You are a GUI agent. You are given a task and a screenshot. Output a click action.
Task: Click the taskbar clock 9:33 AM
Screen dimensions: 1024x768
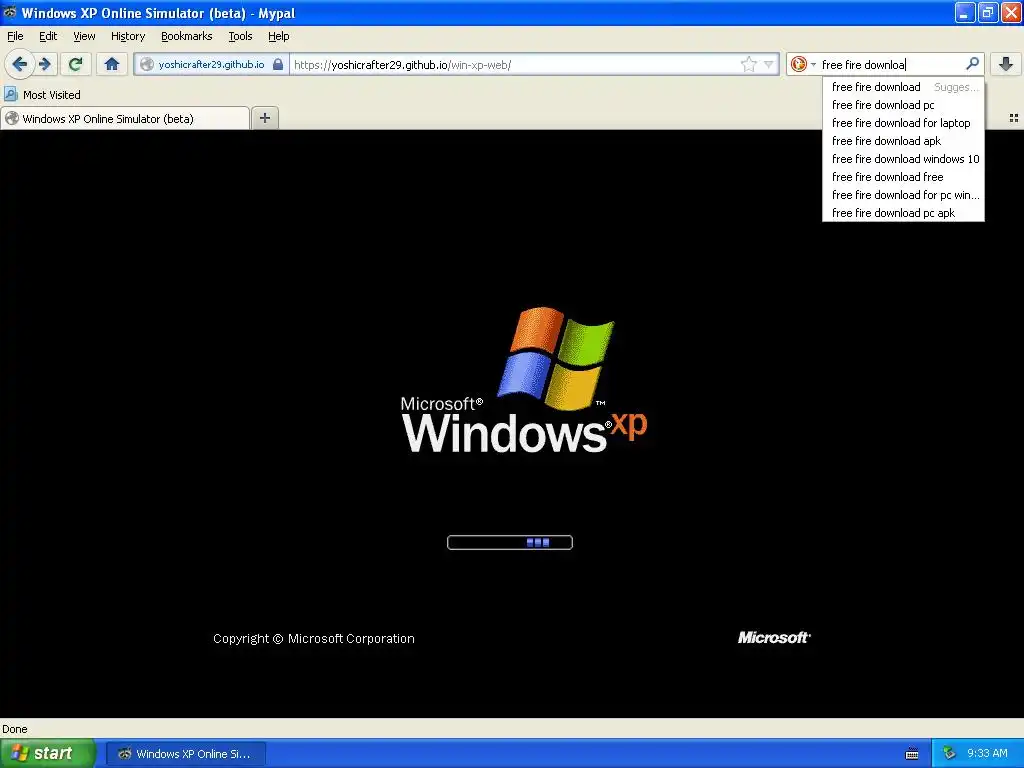click(x=987, y=753)
